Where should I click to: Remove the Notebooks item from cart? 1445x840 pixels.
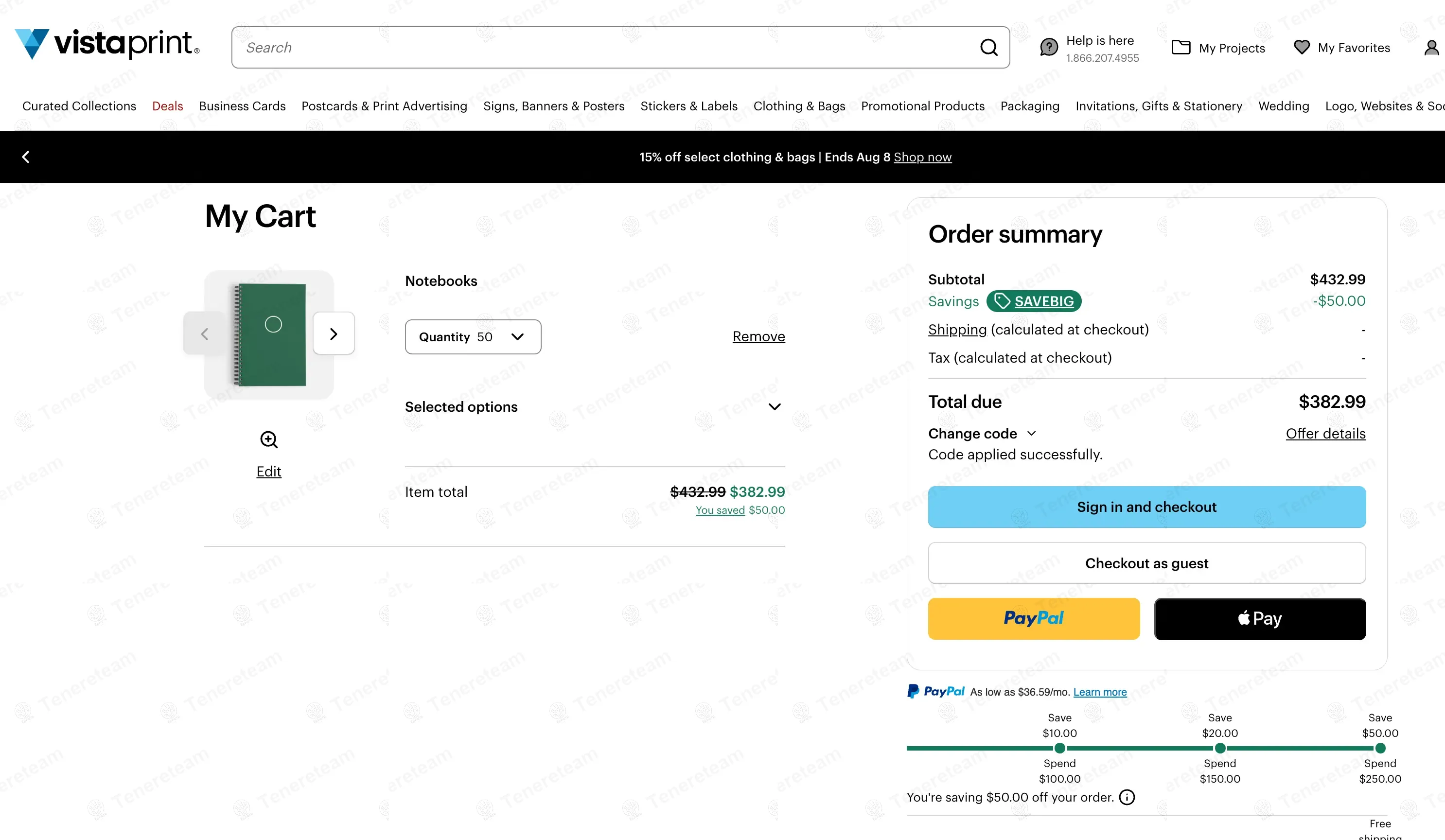pos(758,336)
